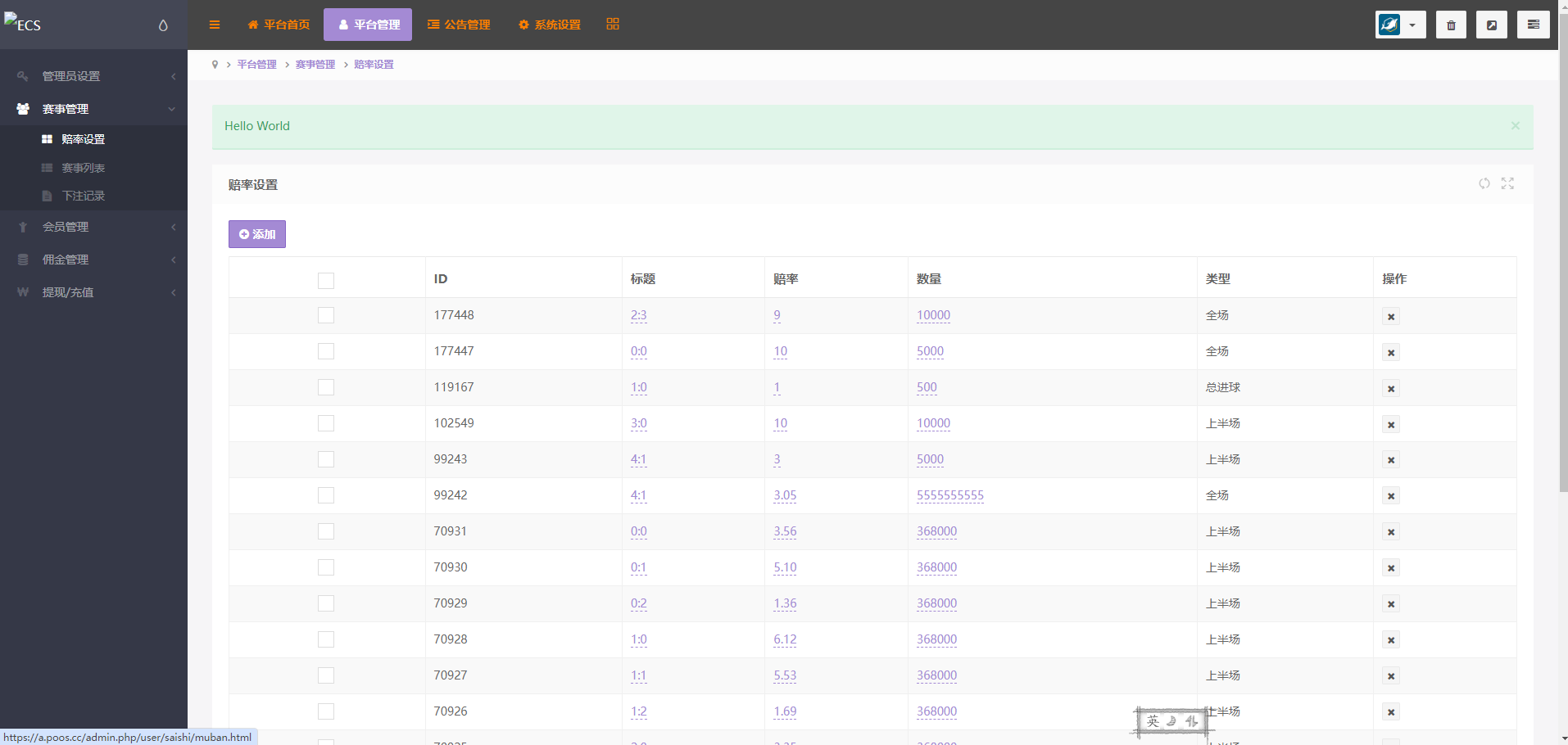
Task: Expand the 赔率设置 panel to fullscreen
Action: pos(1507,183)
